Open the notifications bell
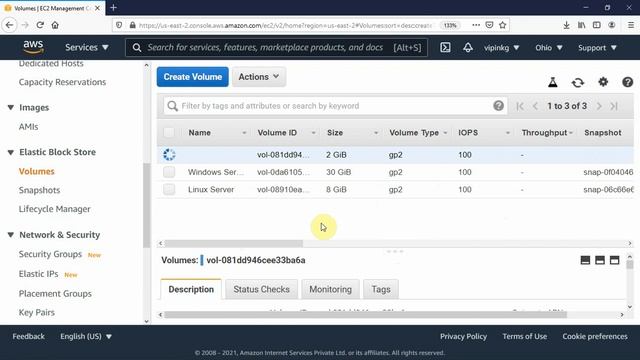The image size is (640, 360). click(x=468, y=48)
